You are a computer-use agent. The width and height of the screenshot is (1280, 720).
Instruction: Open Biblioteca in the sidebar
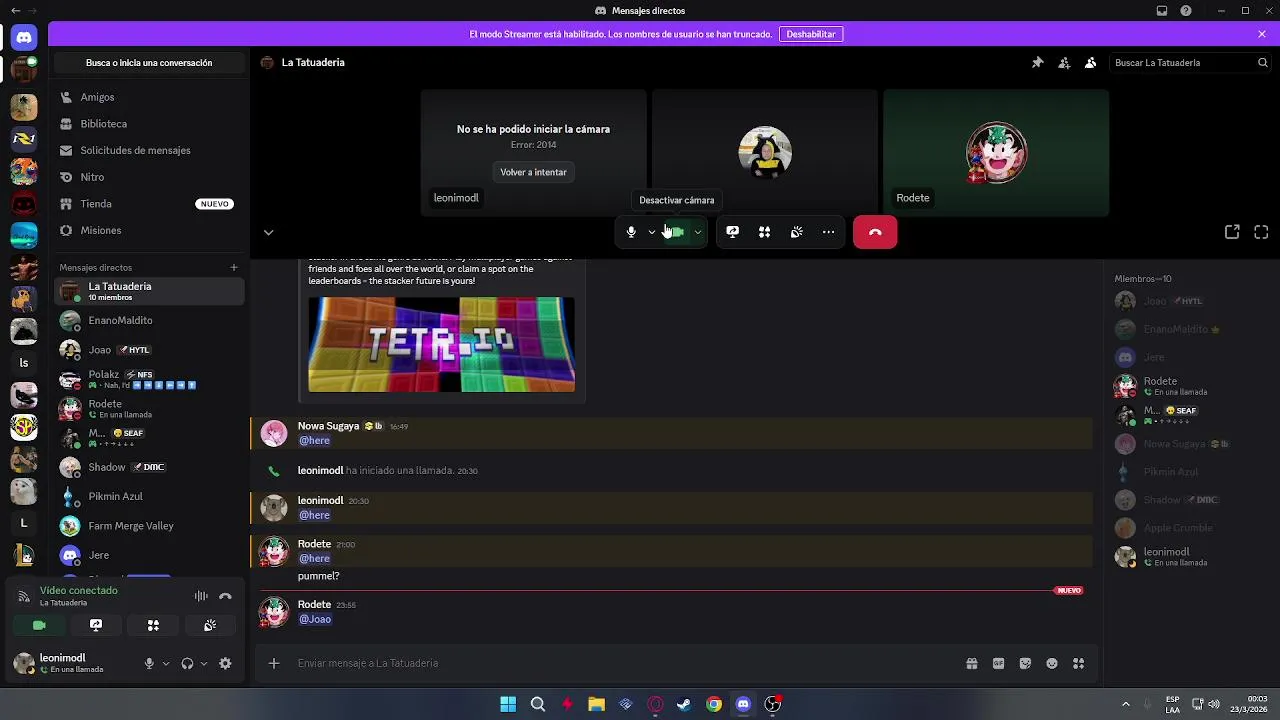click(x=149, y=124)
